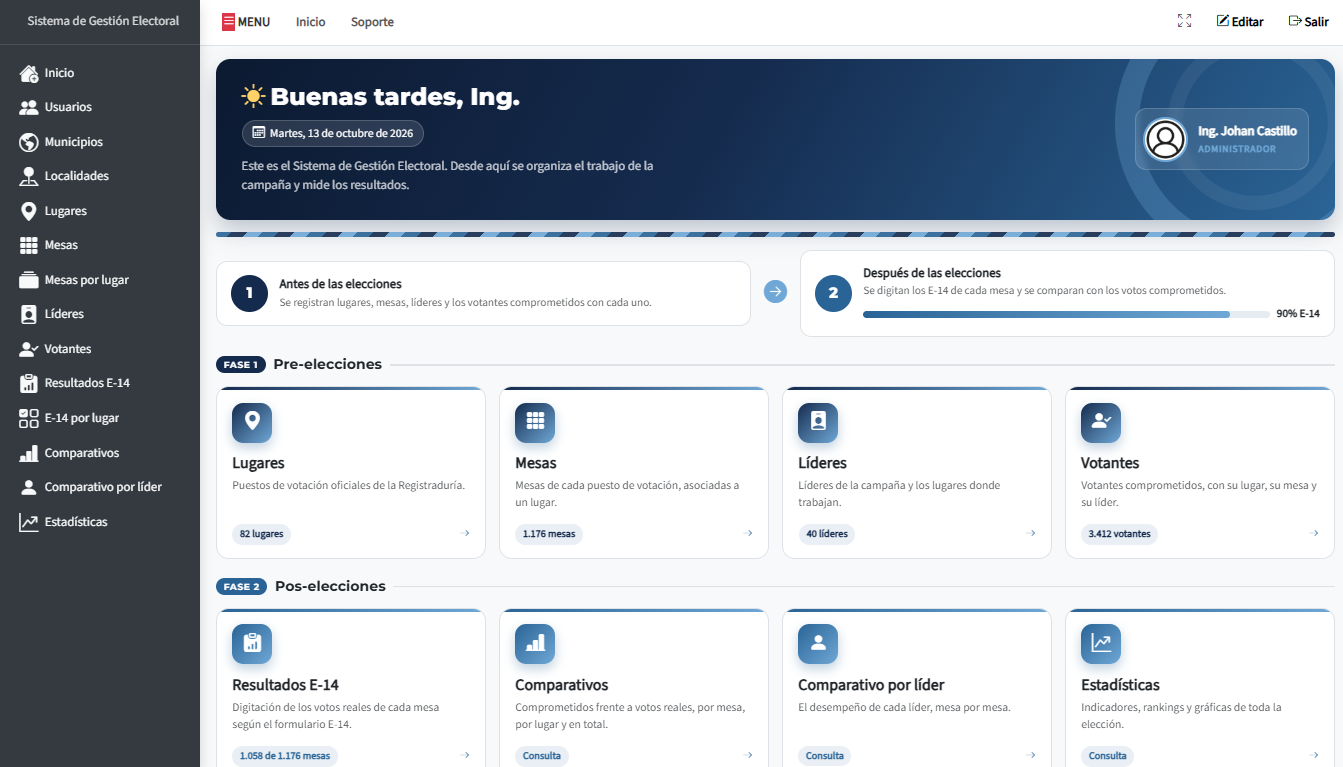The image size is (1343, 767).
Task: Click the 82 lugares badge
Action: [x=261, y=534]
